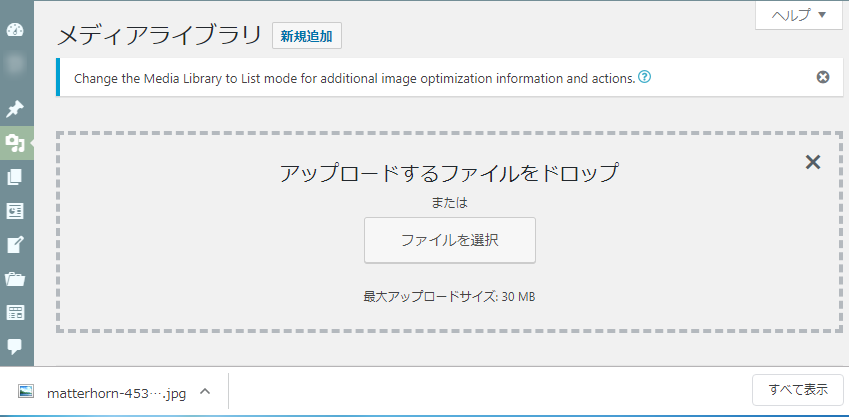The height and width of the screenshot is (417, 849).
Task: Close the upload drop zone panel
Action: click(x=813, y=162)
